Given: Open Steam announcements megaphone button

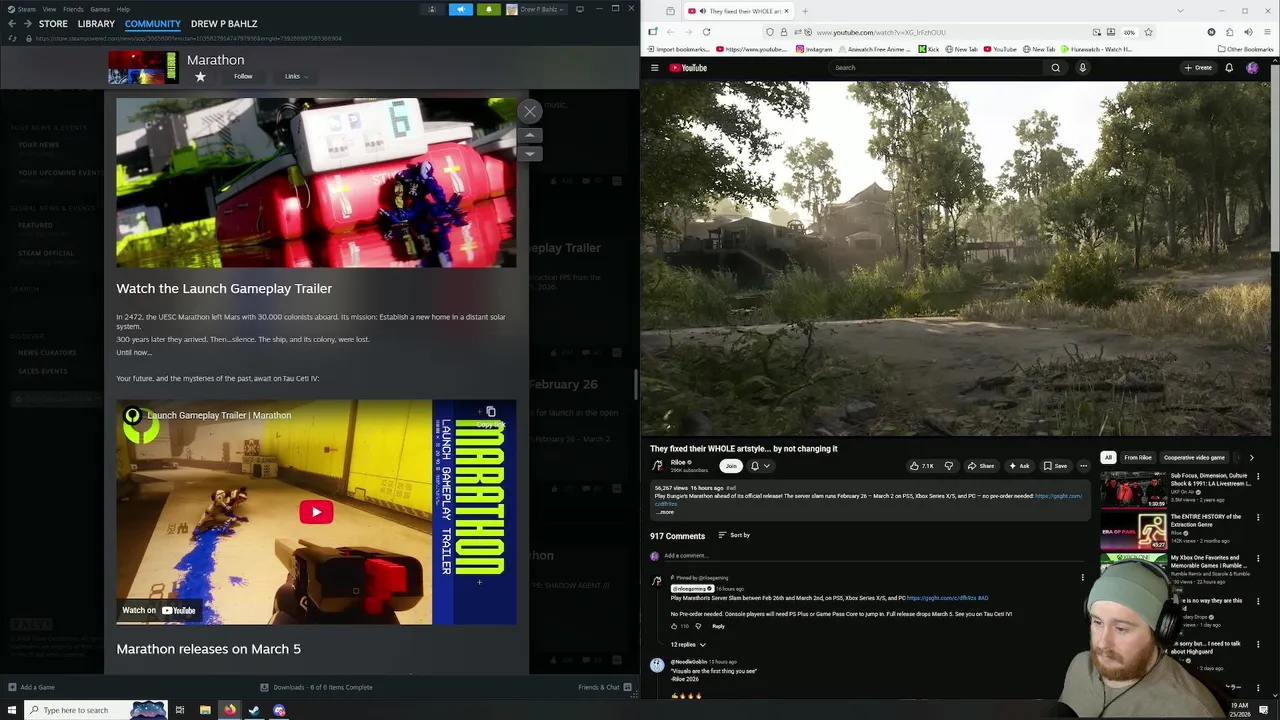Looking at the screenshot, I should click(x=460, y=9).
